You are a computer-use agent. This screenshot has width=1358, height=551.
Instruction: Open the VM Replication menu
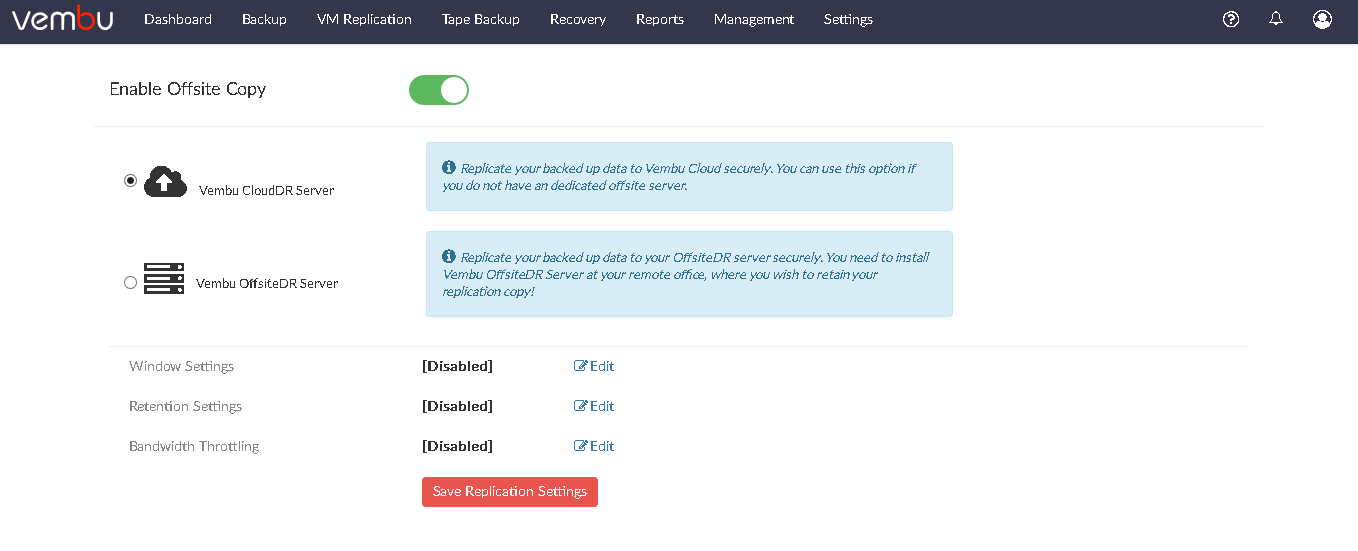[364, 19]
